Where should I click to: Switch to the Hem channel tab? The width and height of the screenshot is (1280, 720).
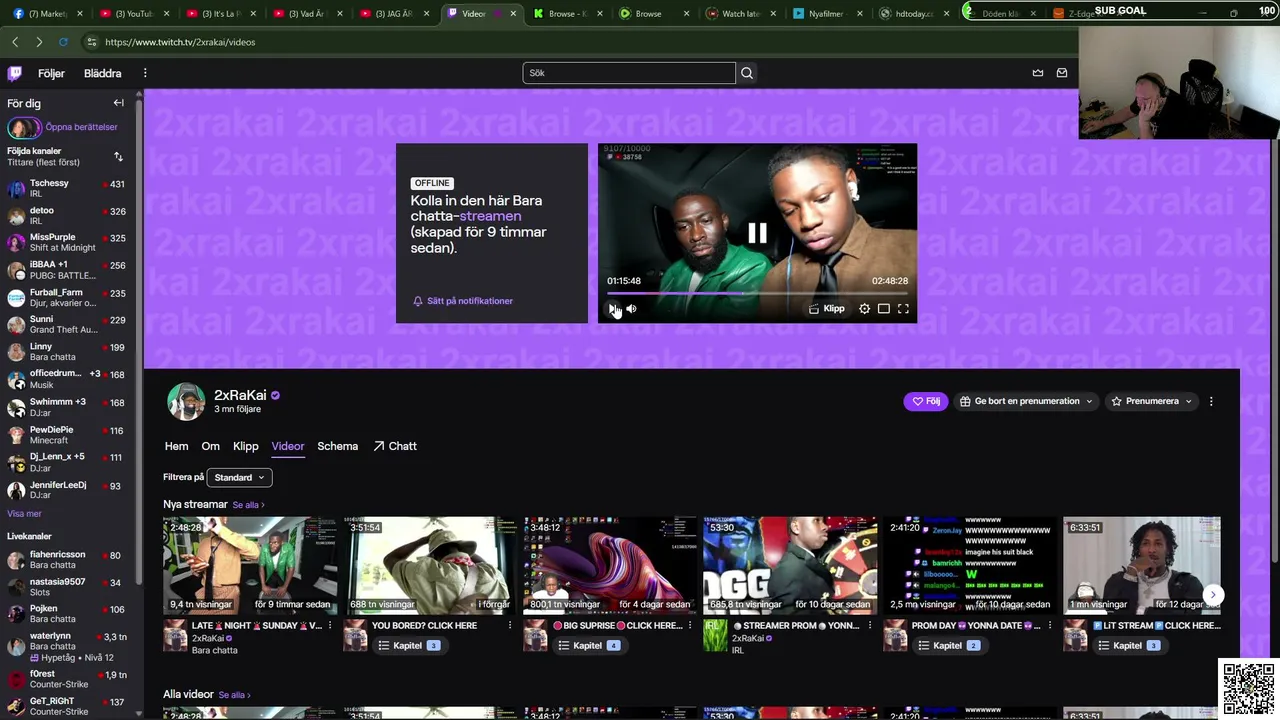click(176, 446)
